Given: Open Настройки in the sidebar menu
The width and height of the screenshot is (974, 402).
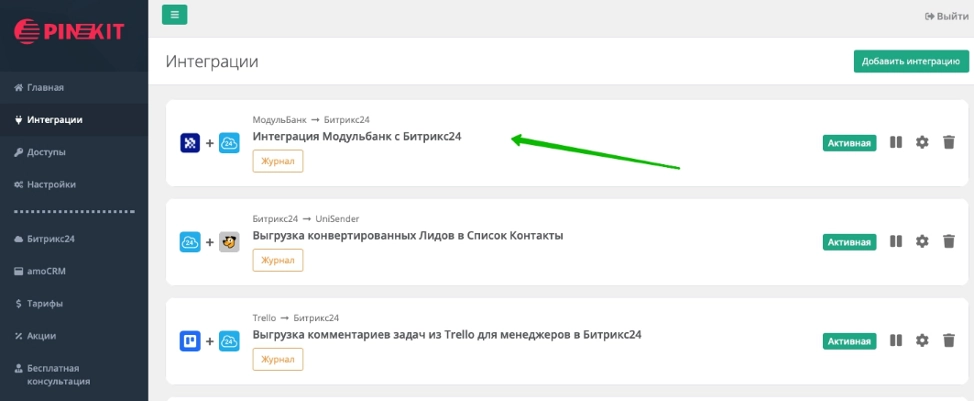Looking at the screenshot, I should pos(51,184).
